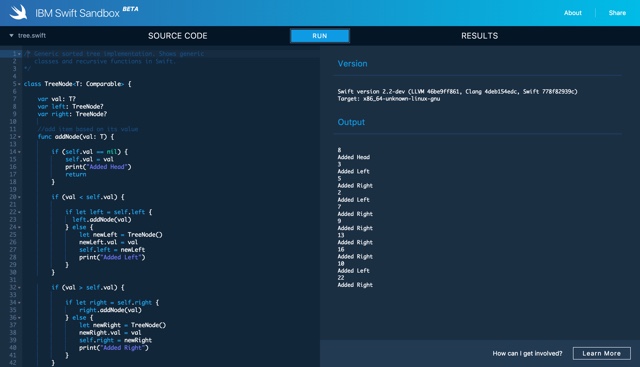Click 'var val: T?' declaration line
The image size is (640, 367).
click(57, 99)
